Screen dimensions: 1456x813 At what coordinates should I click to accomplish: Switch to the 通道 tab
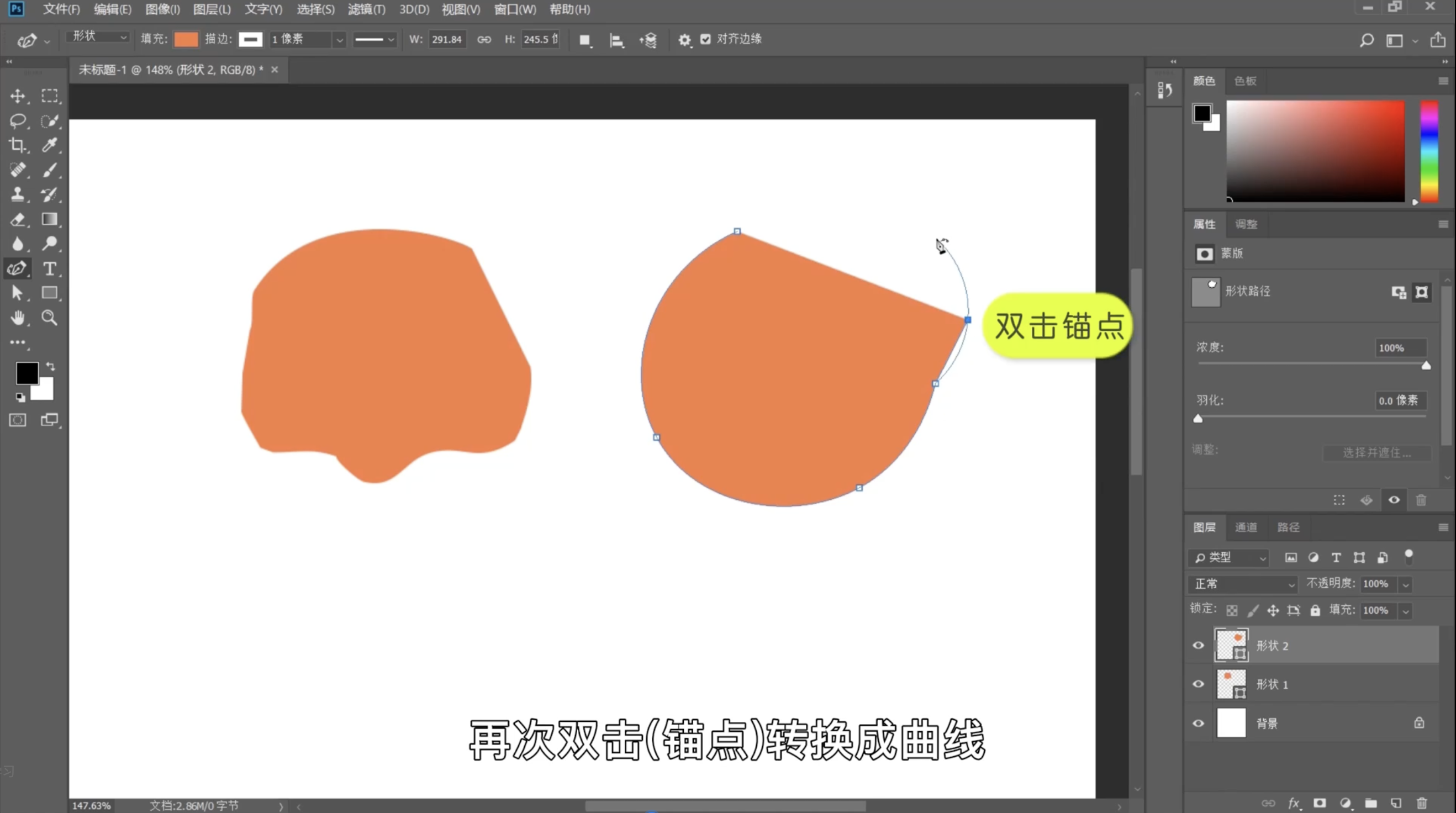coord(1246,527)
